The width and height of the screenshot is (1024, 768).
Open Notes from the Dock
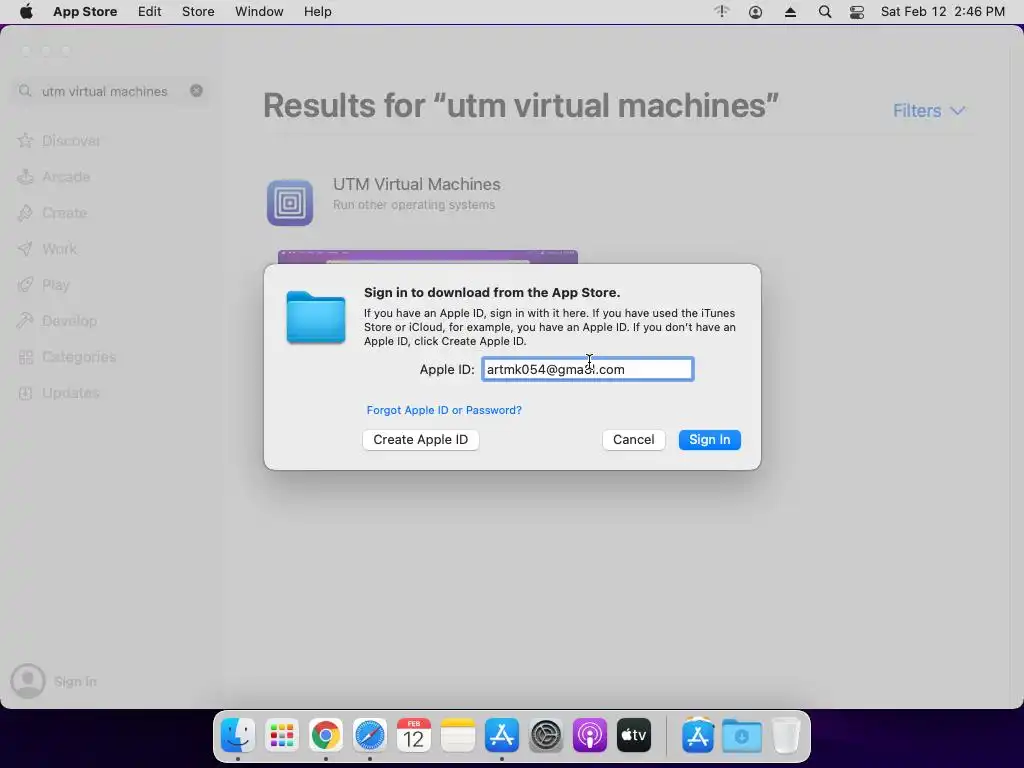tap(458, 735)
